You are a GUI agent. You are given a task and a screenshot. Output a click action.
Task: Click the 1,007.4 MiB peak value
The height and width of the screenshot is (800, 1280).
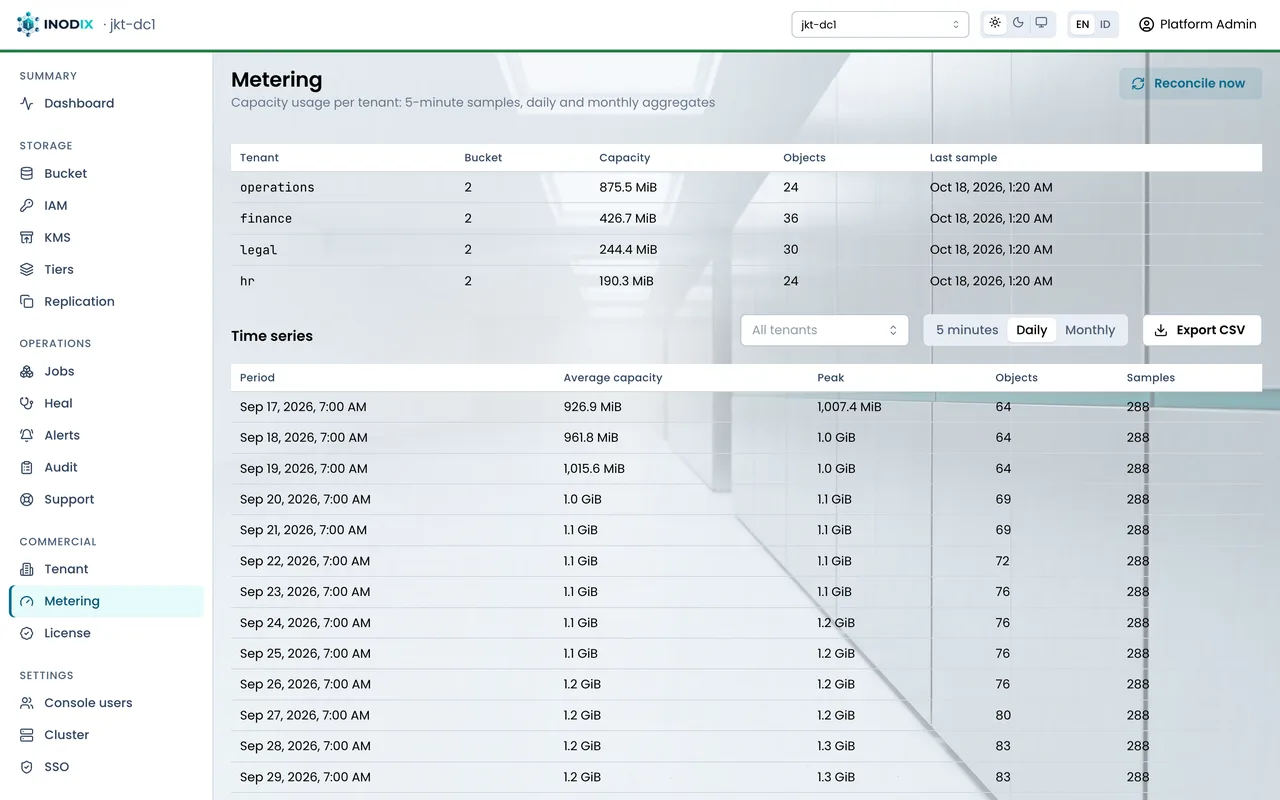(x=849, y=407)
